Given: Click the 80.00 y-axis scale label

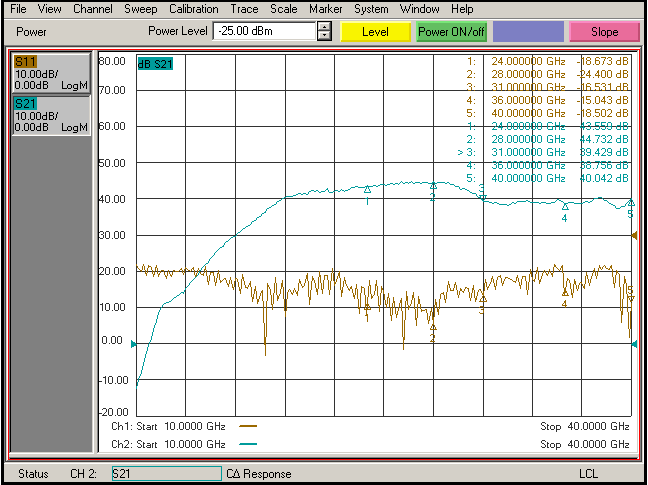Looking at the screenshot, I should coord(112,62).
